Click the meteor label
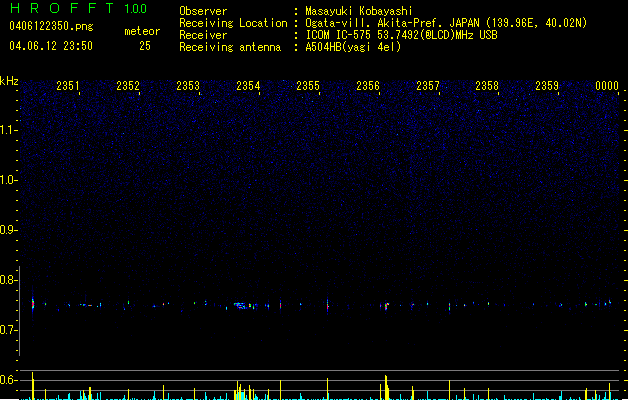Screen dimensions: 629x400 click(x=142, y=31)
